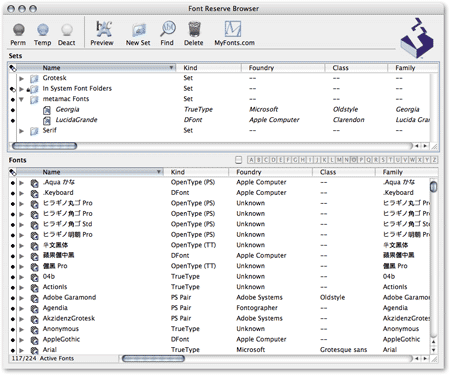Click the Agendia font family icon

pos(34,309)
